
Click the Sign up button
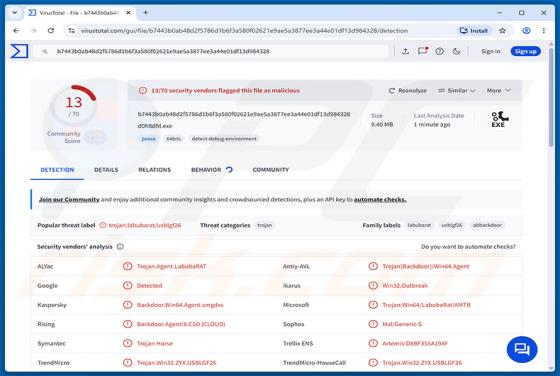526,51
